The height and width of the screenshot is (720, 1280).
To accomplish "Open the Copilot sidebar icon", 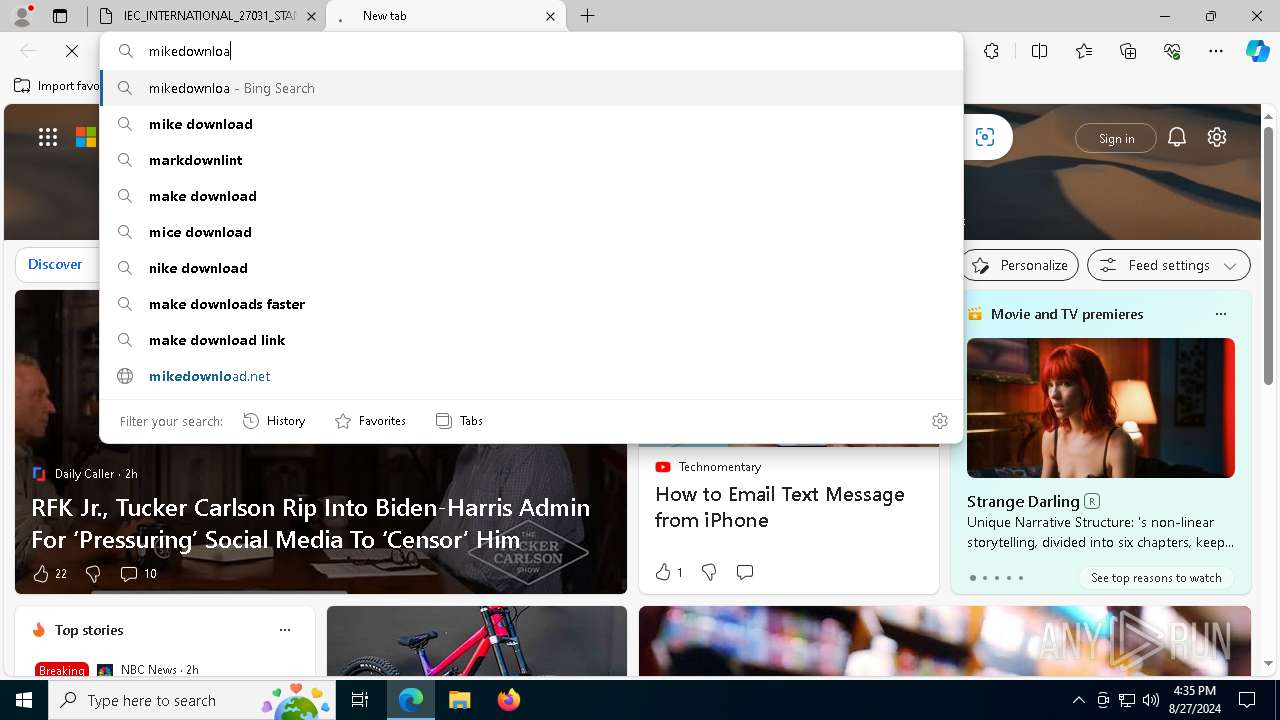I will click(x=1257, y=51).
